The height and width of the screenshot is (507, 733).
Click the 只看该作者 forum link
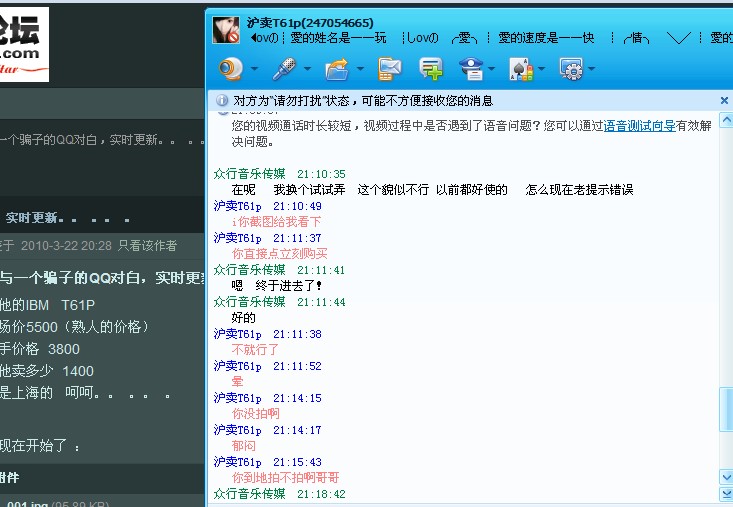147,245
